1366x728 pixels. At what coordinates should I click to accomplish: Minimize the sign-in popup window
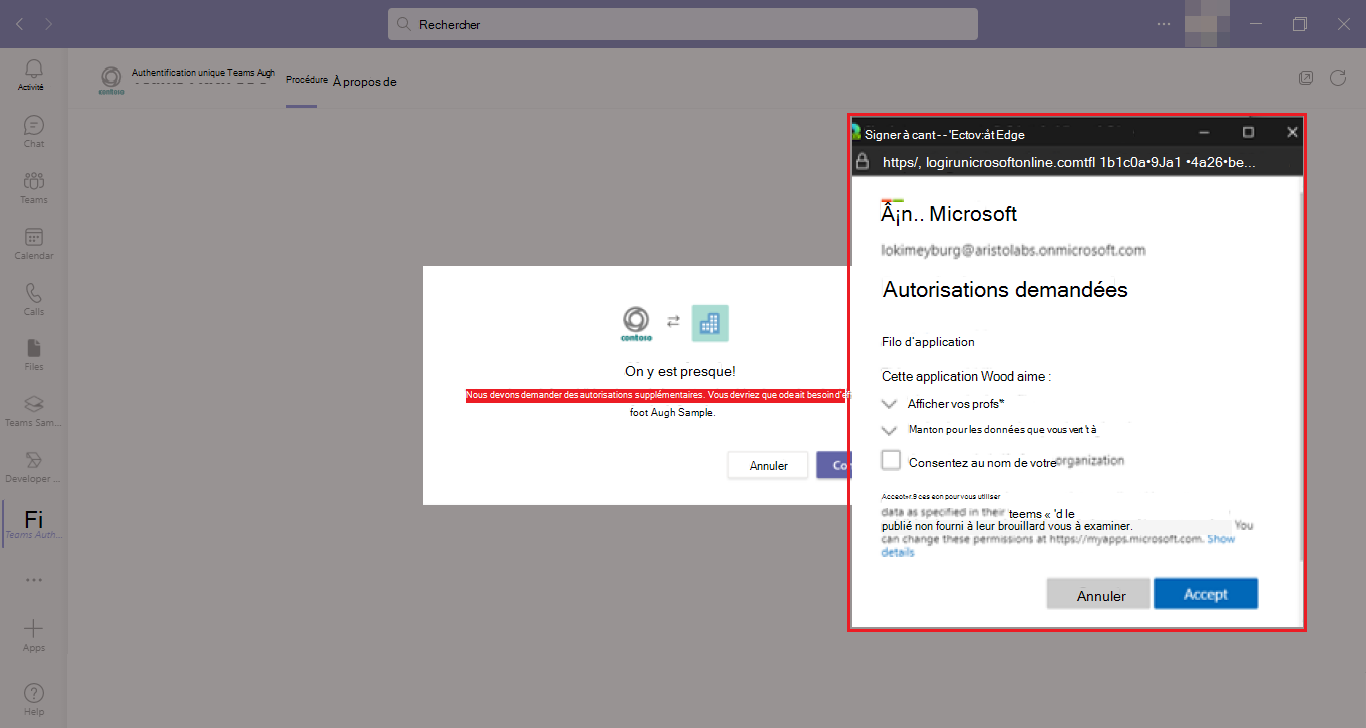tap(1204, 132)
